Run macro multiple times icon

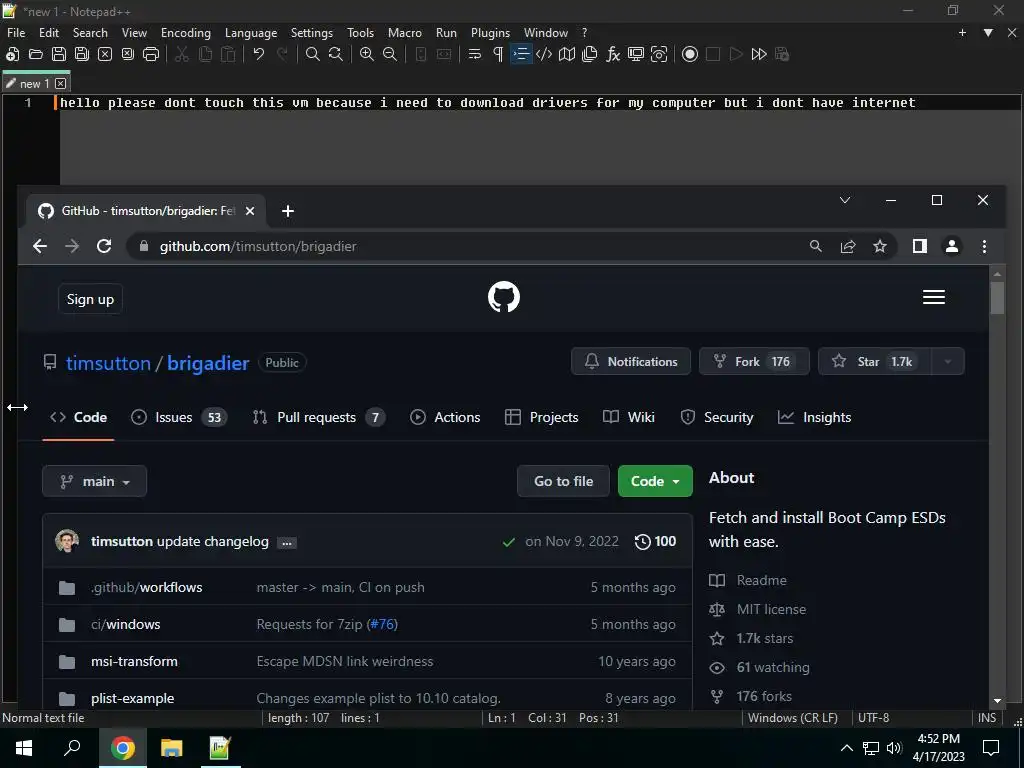pyautogui.click(x=759, y=54)
